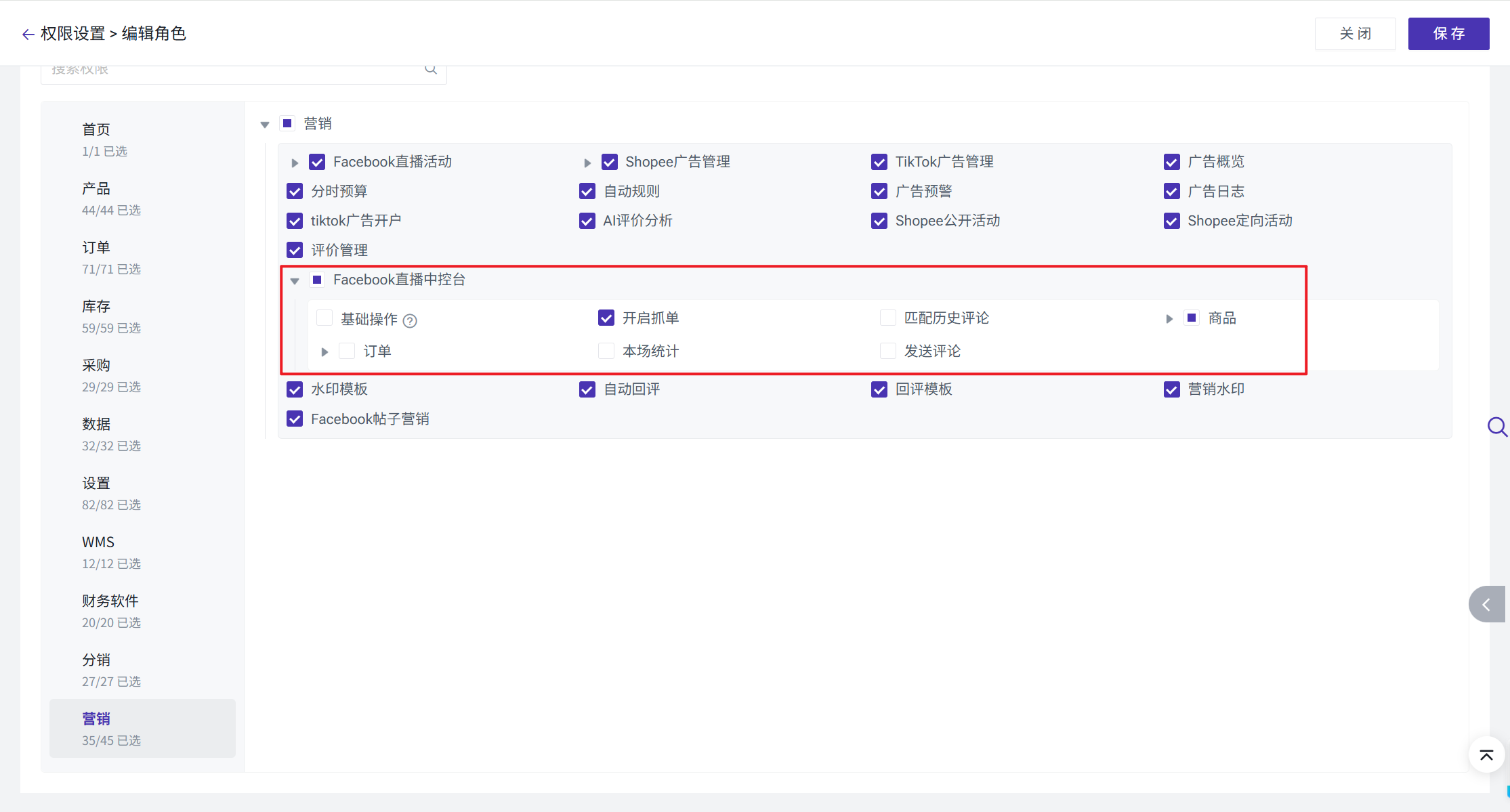Uncheck Facebook帖子营销 checkbox
The height and width of the screenshot is (812, 1510).
[295, 419]
